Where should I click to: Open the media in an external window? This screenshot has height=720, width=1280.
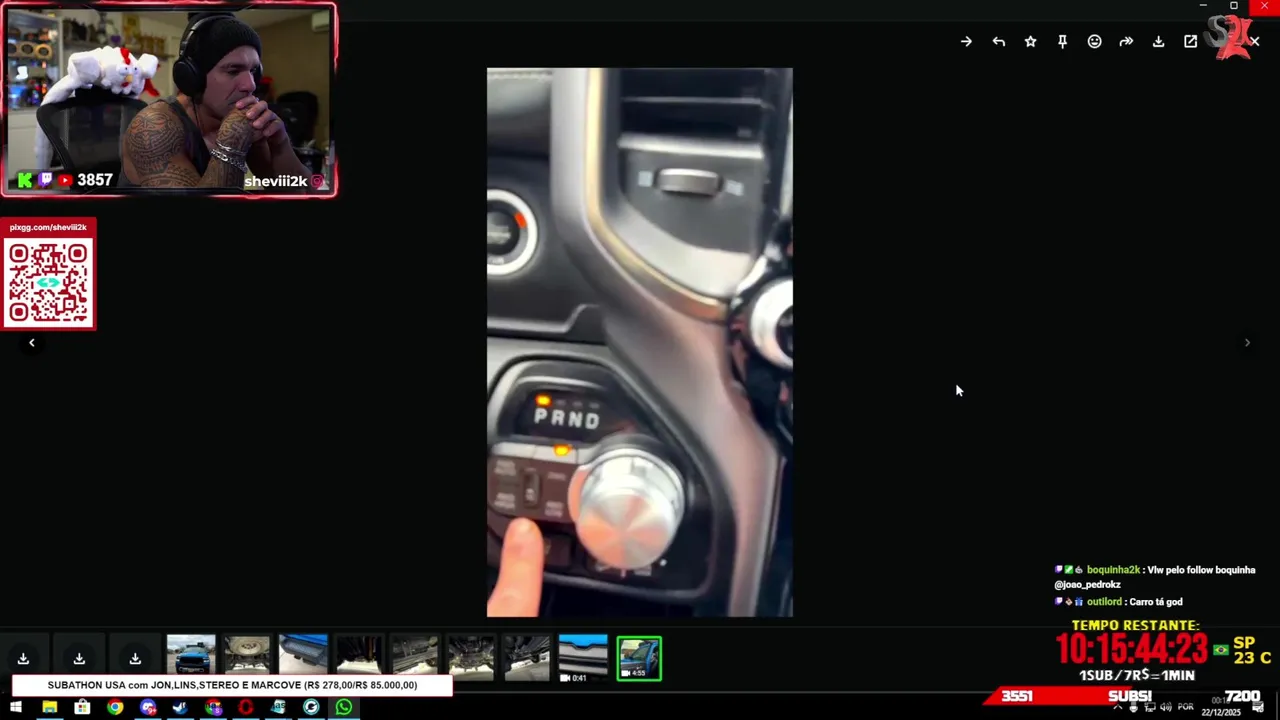click(1190, 42)
